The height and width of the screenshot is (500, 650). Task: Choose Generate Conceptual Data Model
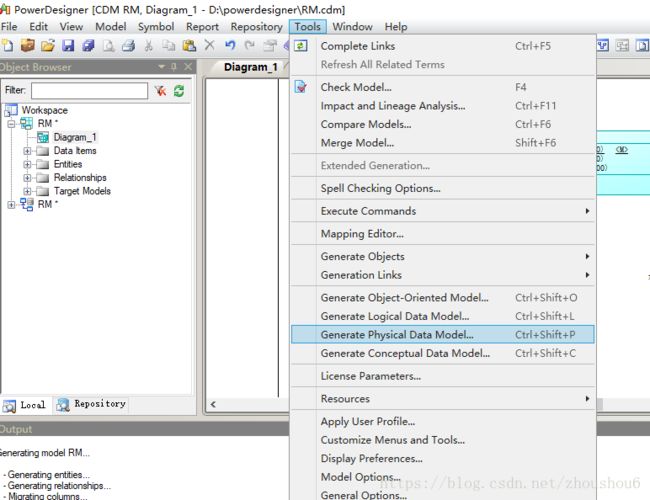coord(443,353)
